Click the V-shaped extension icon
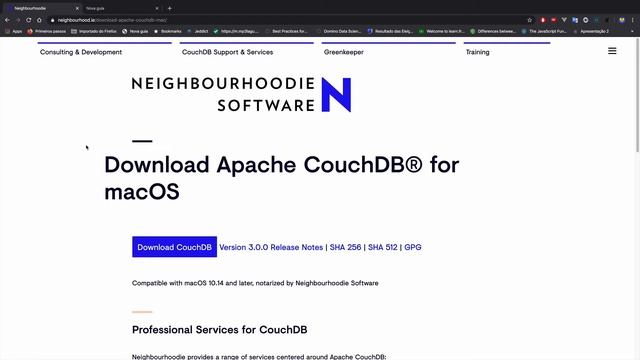The height and width of the screenshot is (360, 640). (564, 20)
